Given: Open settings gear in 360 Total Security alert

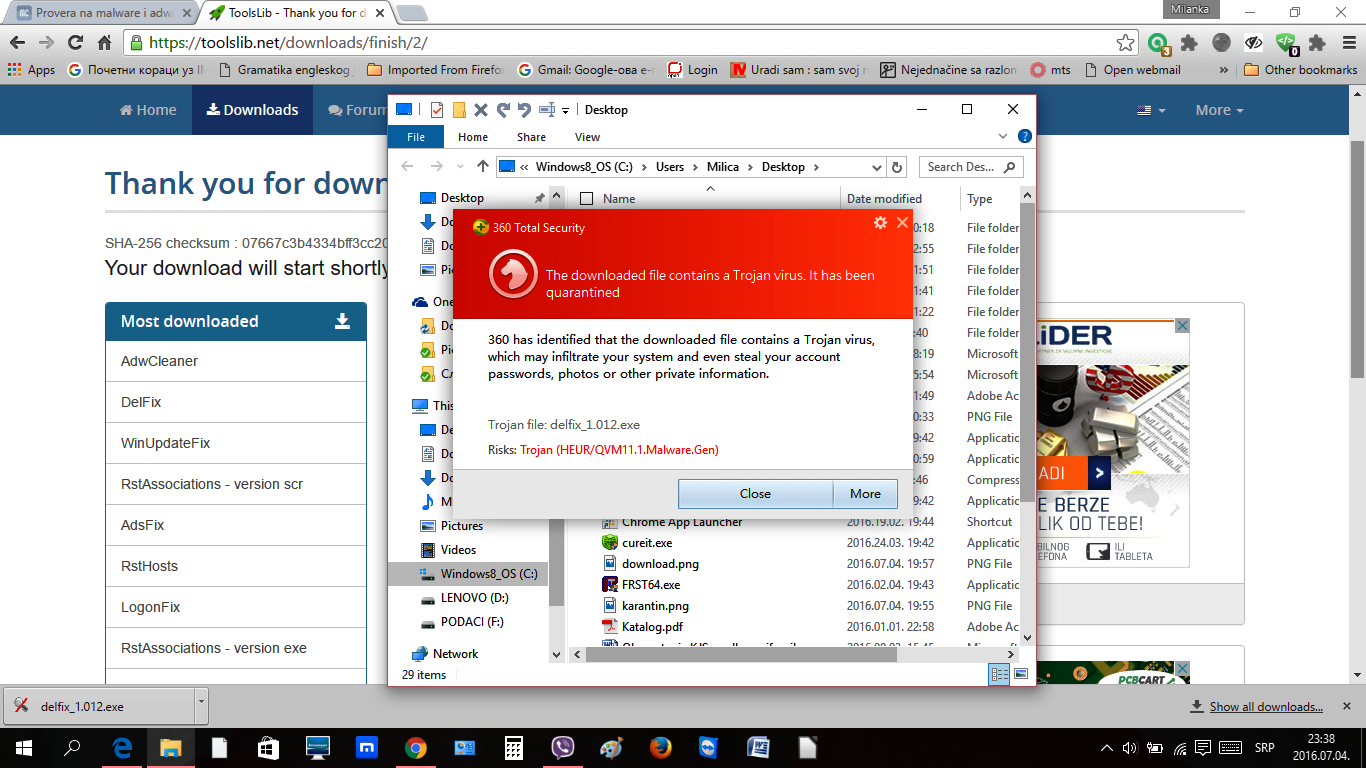Looking at the screenshot, I should [x=880, y=222].
